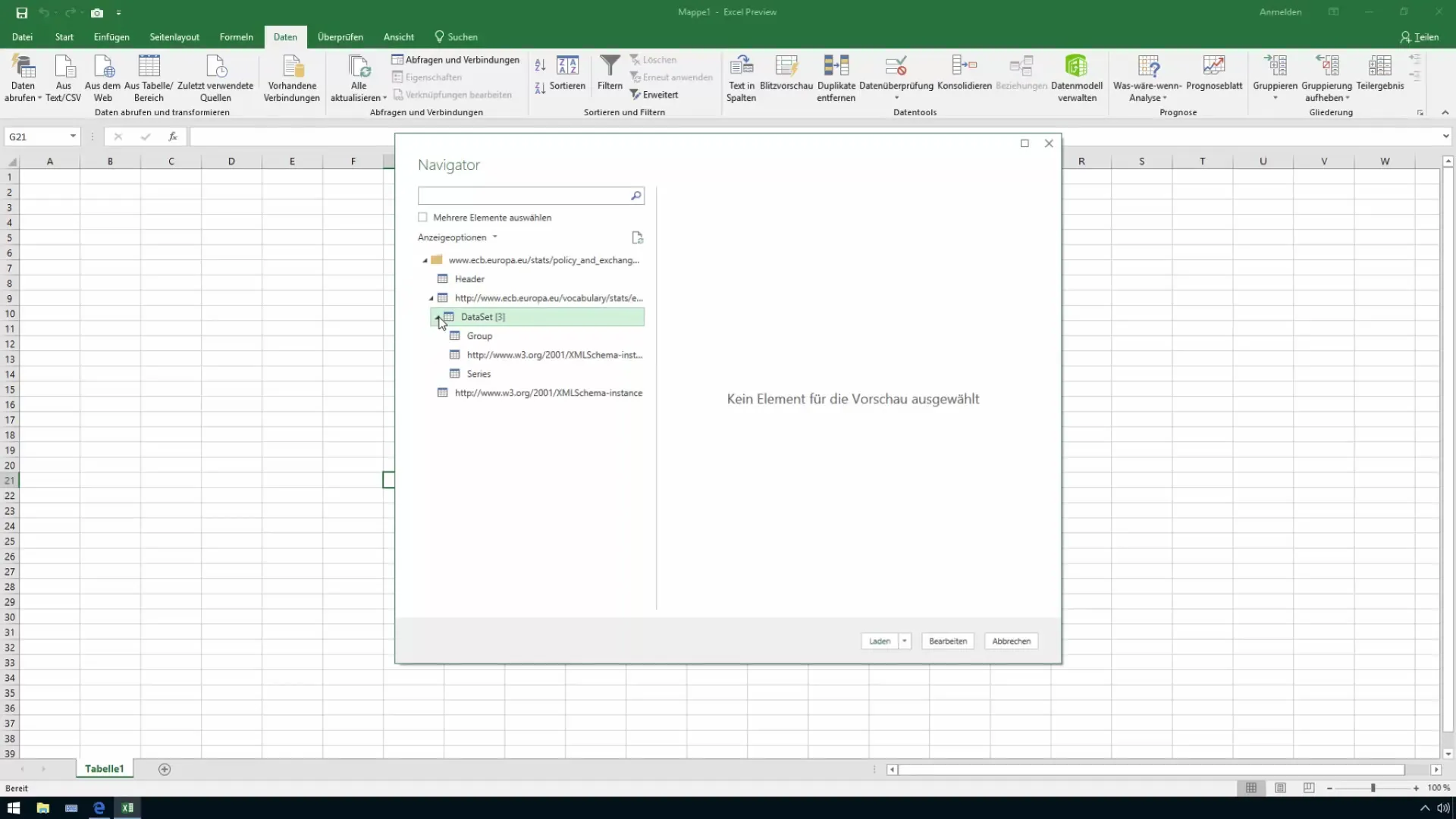1456x819 pixels.
Task: Refresh Navigator list icon
Action: point(637,237)
